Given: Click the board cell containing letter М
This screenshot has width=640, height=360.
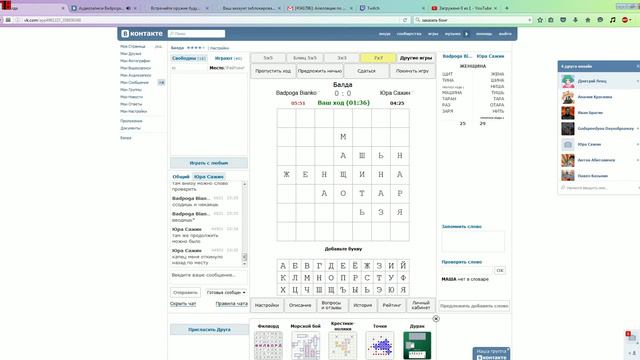Looking at the screenshot, I should pyautogui.click(x=343, y=137).
